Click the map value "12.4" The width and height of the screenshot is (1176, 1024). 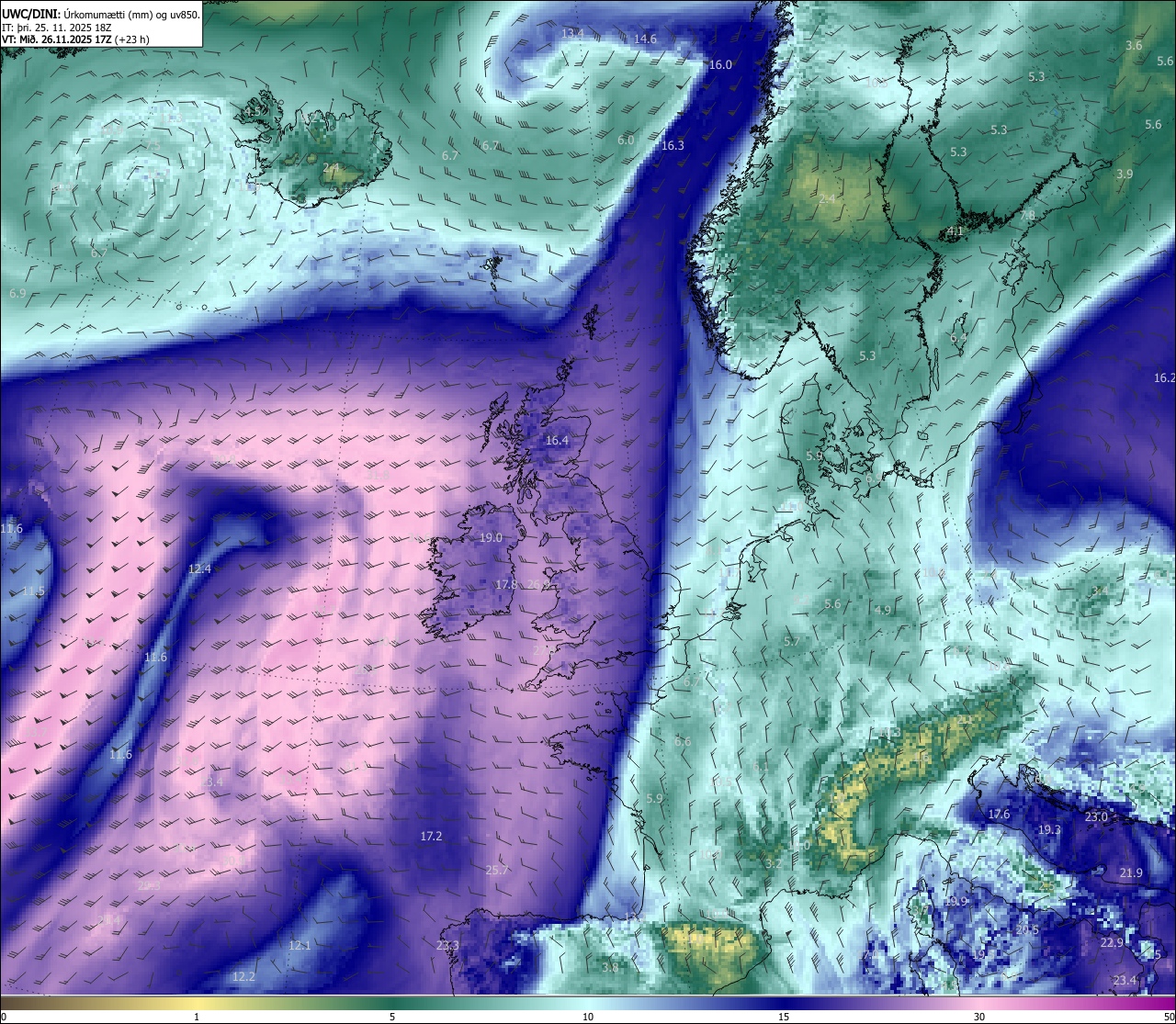pyautogui.click(x=199, y=569)
